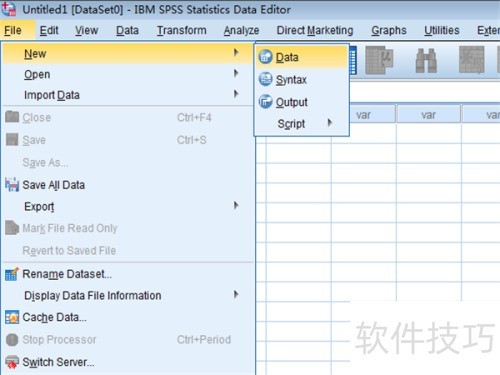Open the File menu

pyautogui.click(x=13, y=30)
